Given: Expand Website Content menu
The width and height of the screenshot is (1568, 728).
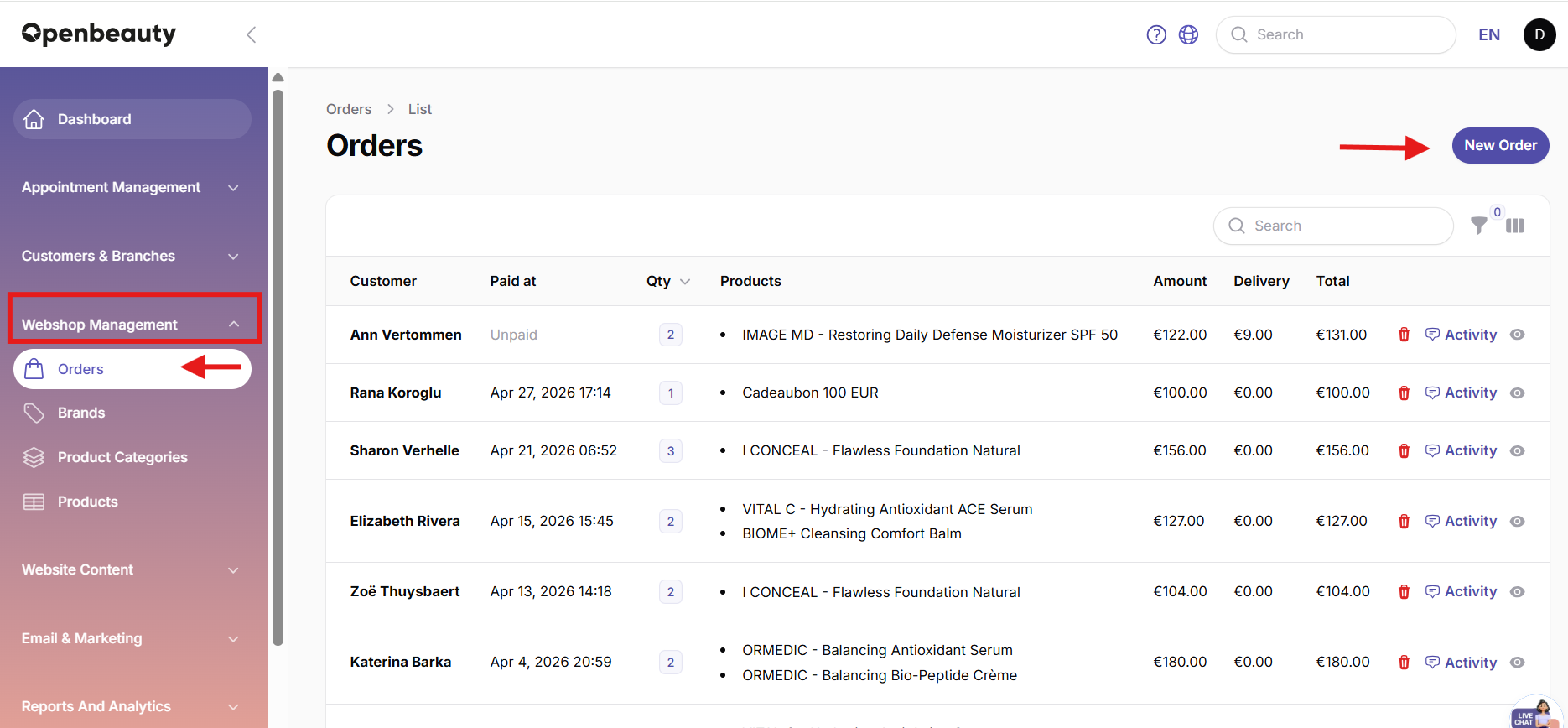Looking at the screenshot, I should click(131, 569).
